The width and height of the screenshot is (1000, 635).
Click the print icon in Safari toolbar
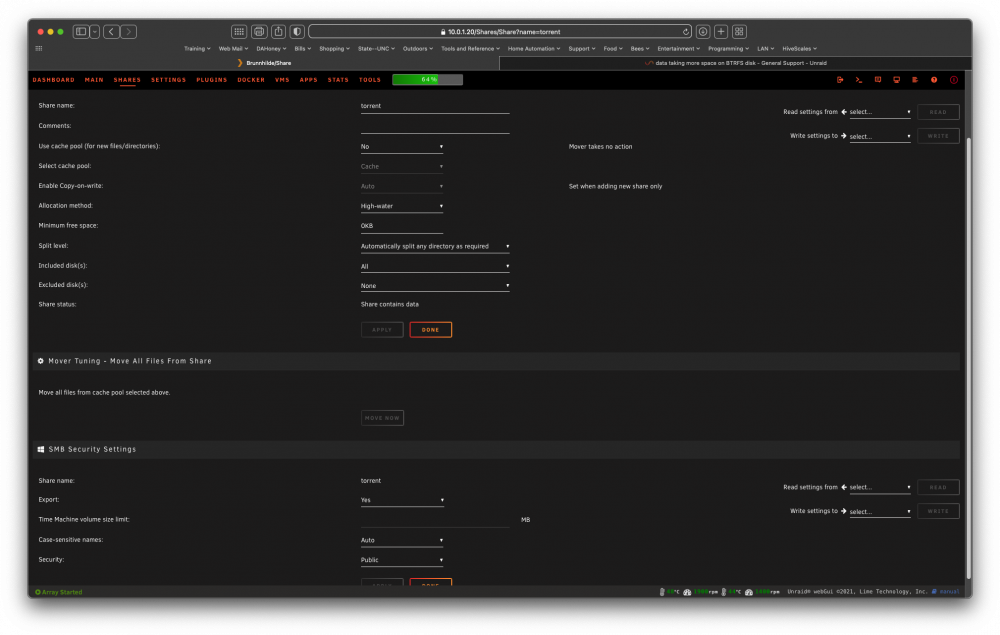pos(259,31)
